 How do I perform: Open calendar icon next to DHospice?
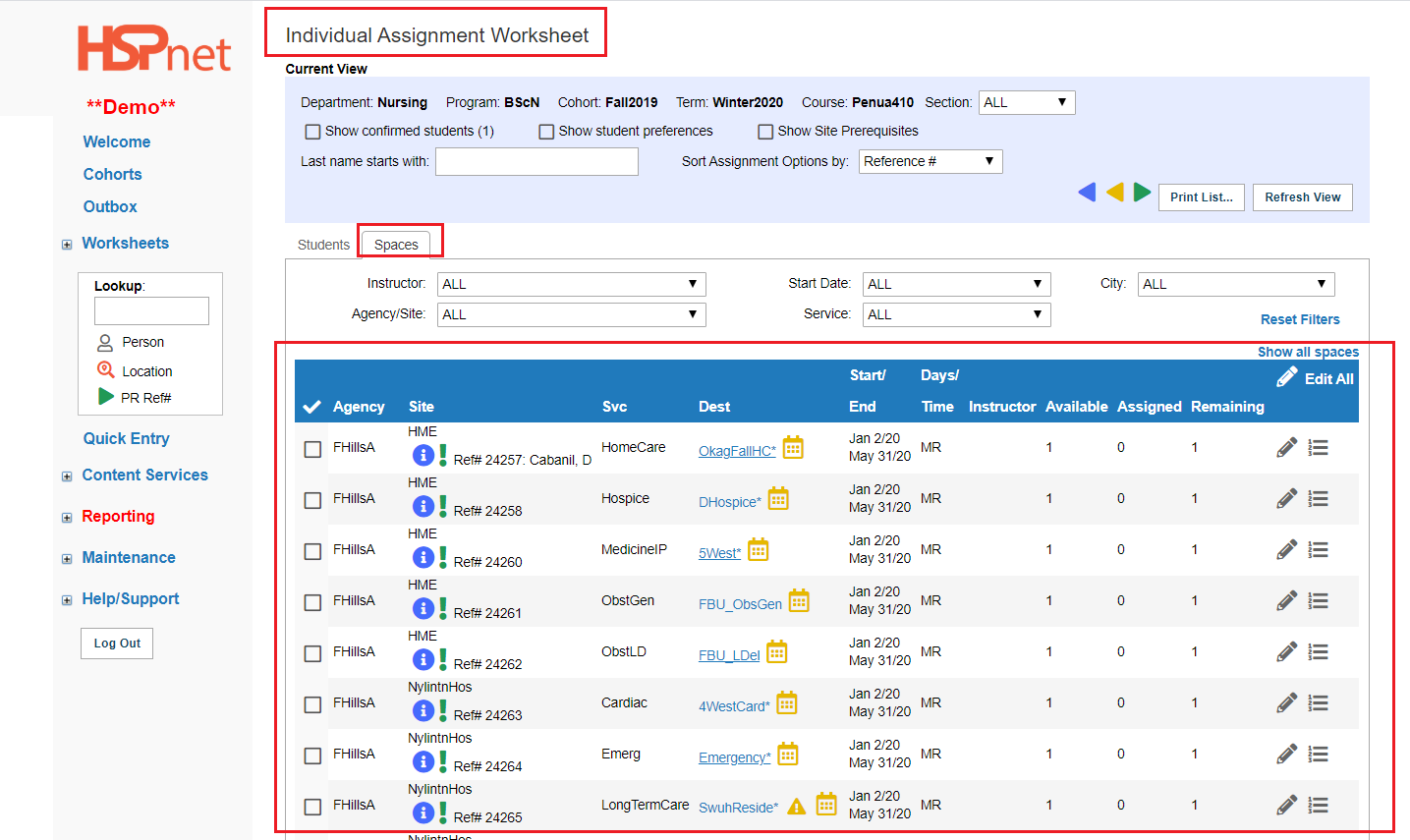click(x=778, y=499)
